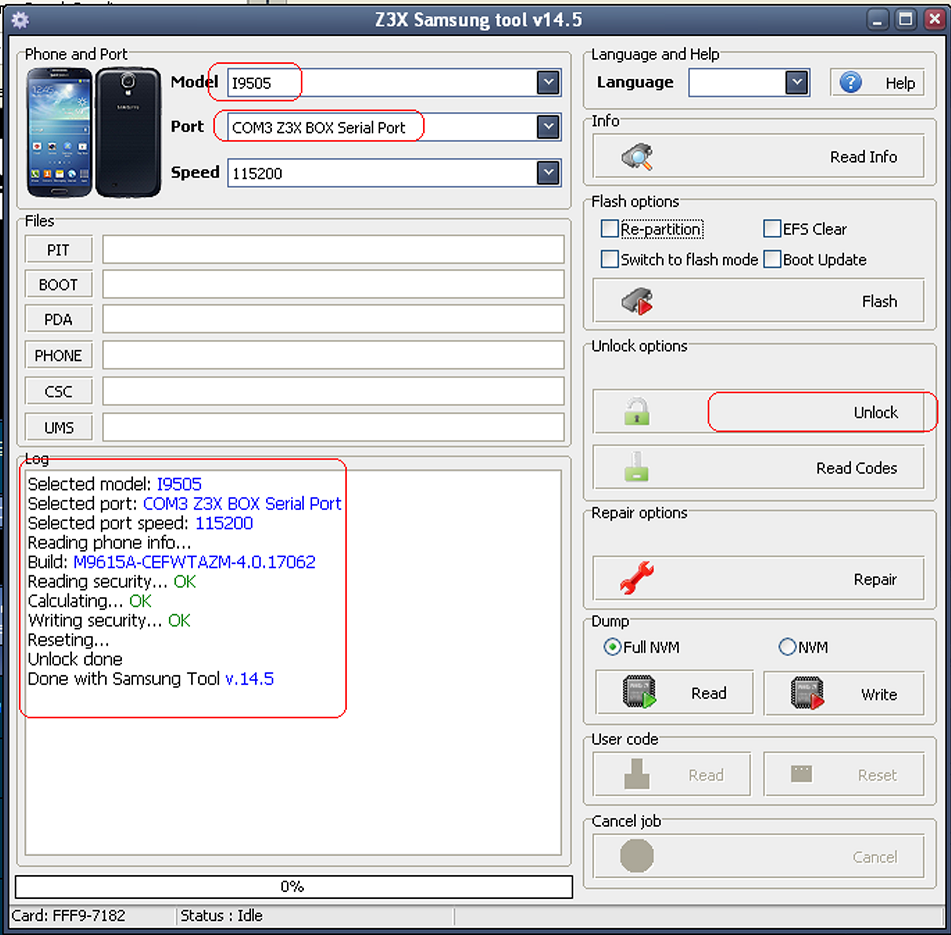Click the gear icon in title bar
Viewport: 951px width, 935px height.
(20, 21)
